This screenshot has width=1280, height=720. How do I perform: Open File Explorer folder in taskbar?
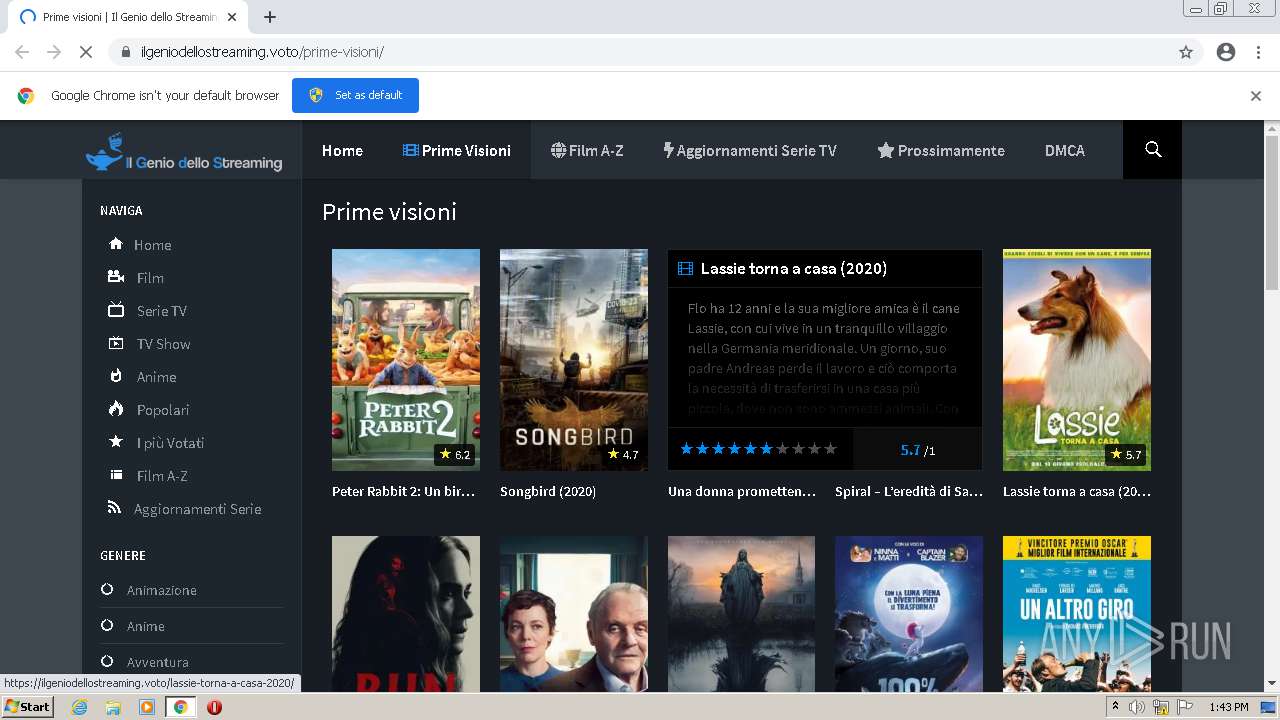tap(113, 707)
